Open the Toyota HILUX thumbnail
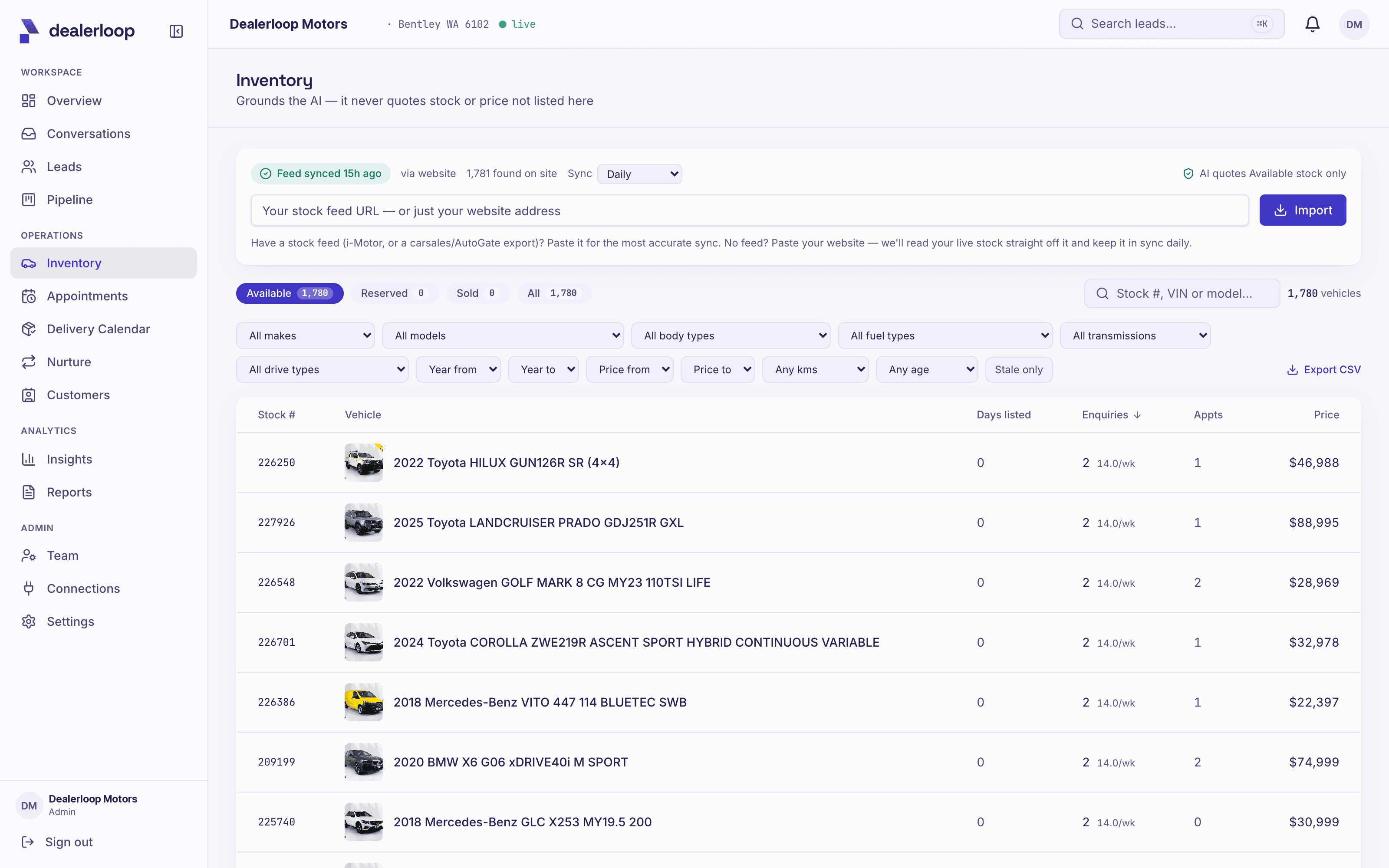 [363, 463]
